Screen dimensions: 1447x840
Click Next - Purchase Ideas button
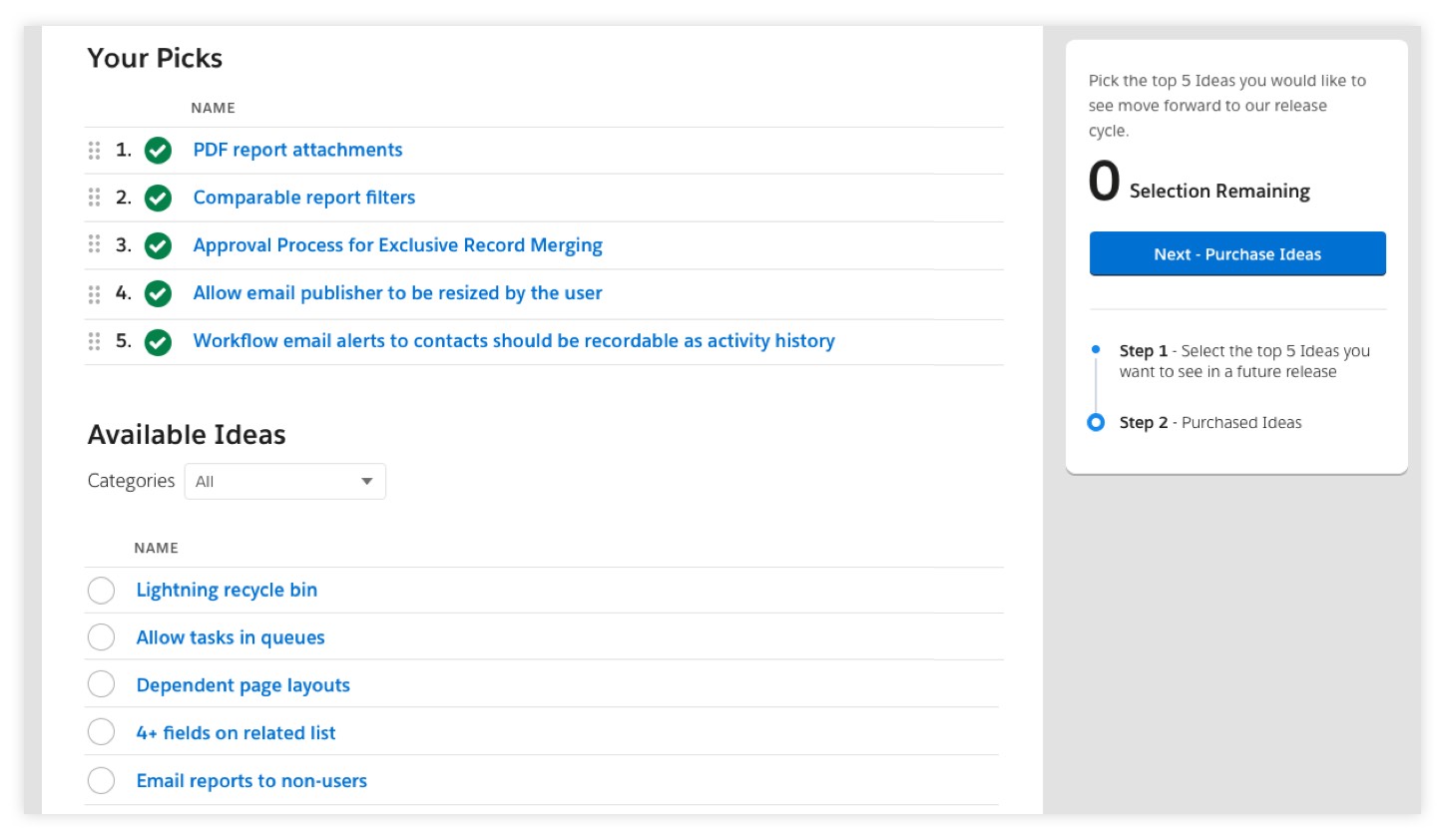[x=1236, y=254]
